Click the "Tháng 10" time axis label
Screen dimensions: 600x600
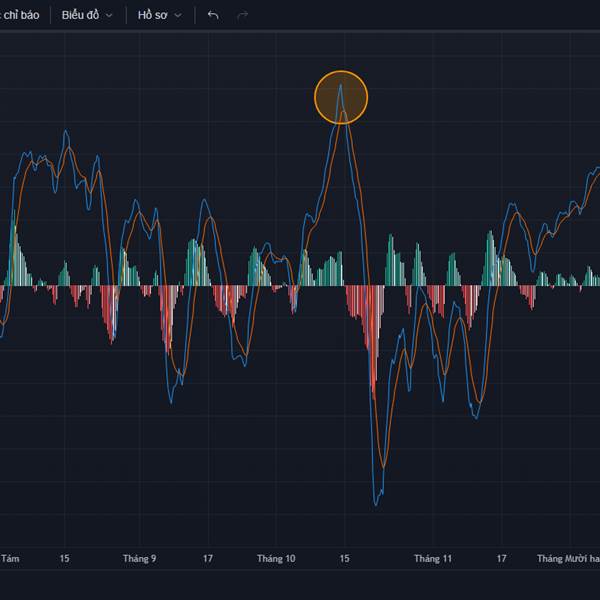point(276,559)
